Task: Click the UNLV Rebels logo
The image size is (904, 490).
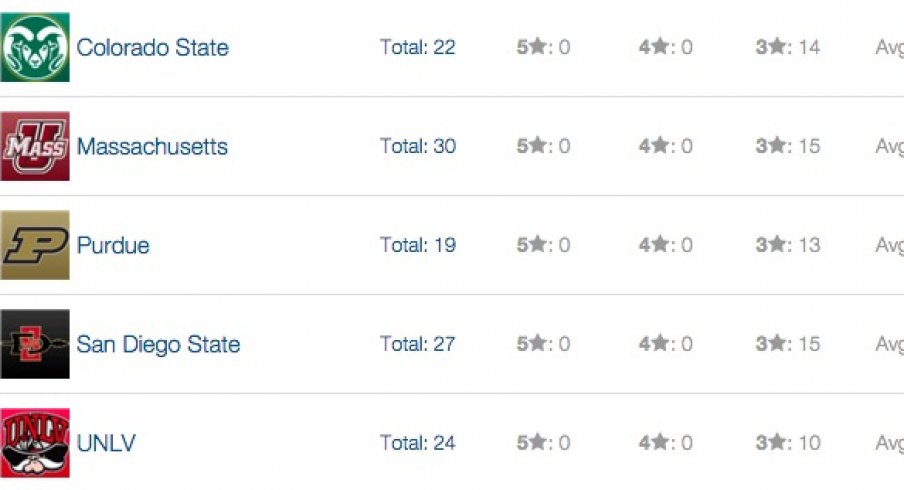Action: click(35, 443)
